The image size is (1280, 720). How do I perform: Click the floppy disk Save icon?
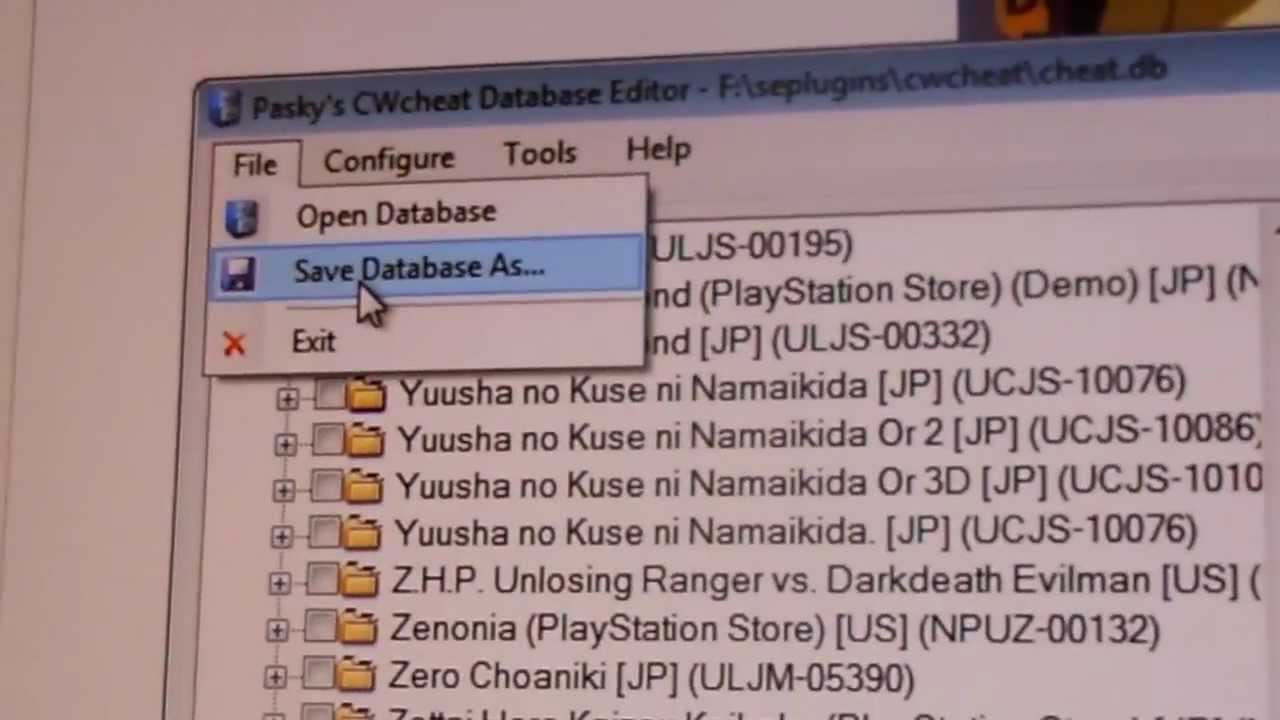(x=238, y=274)
